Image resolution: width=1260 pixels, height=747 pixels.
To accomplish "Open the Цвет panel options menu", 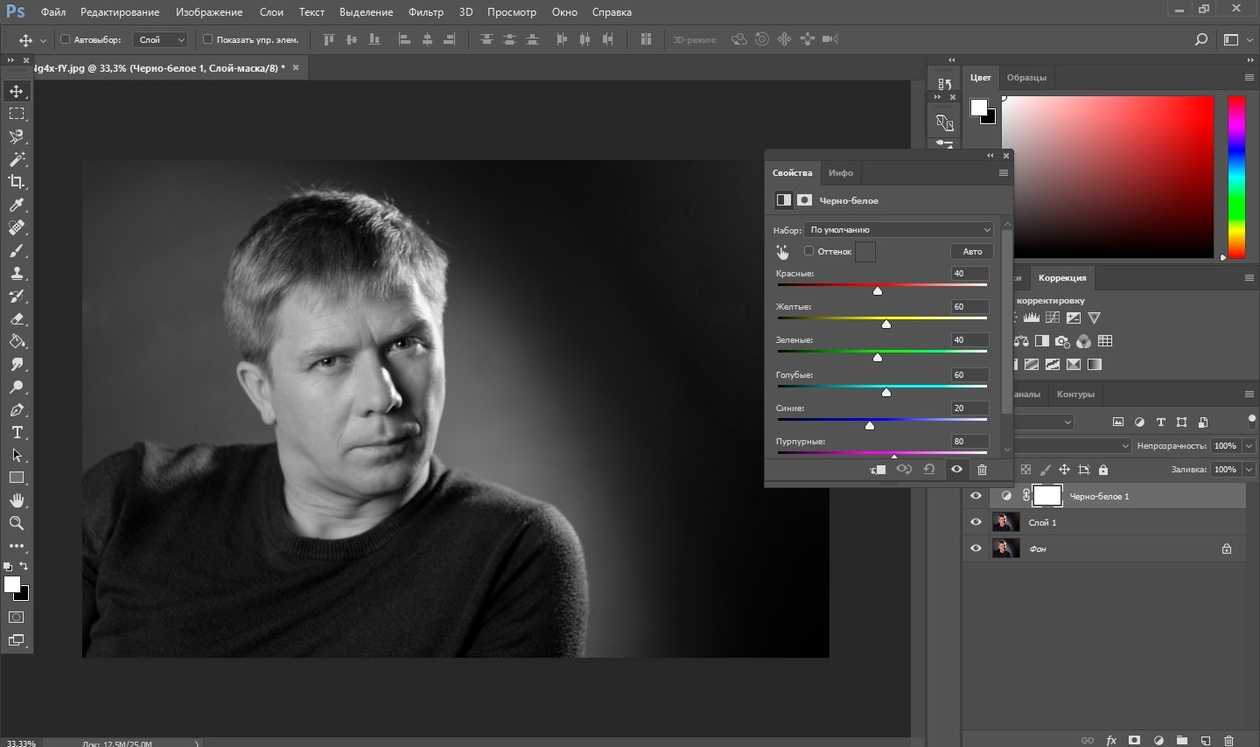I will click(1250, 78).
